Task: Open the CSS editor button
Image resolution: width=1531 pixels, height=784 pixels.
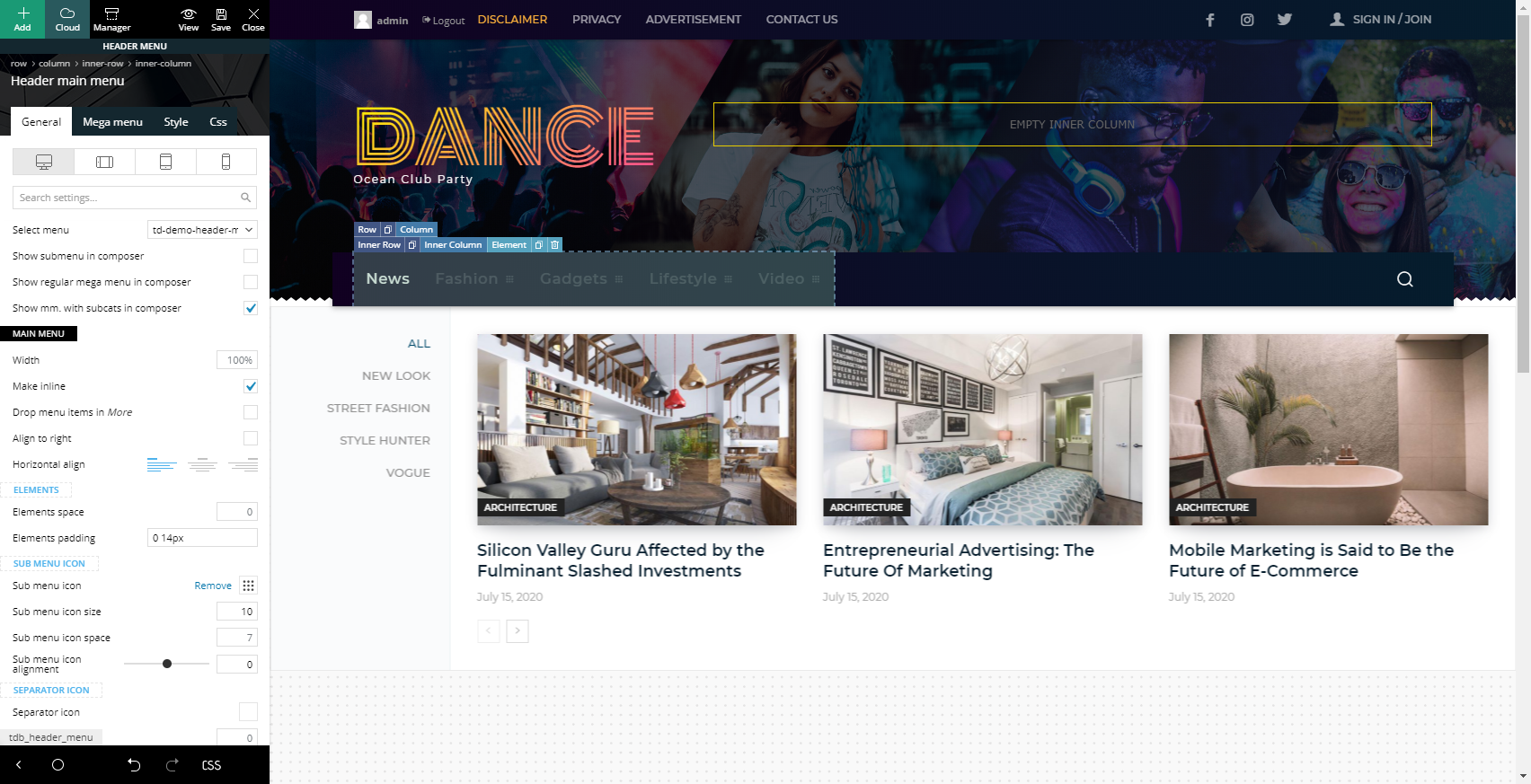Action: 211,765
